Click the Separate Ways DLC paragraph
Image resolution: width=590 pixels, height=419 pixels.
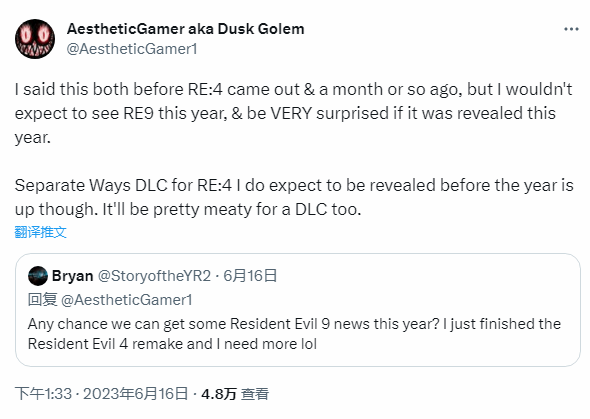(294, 197)
